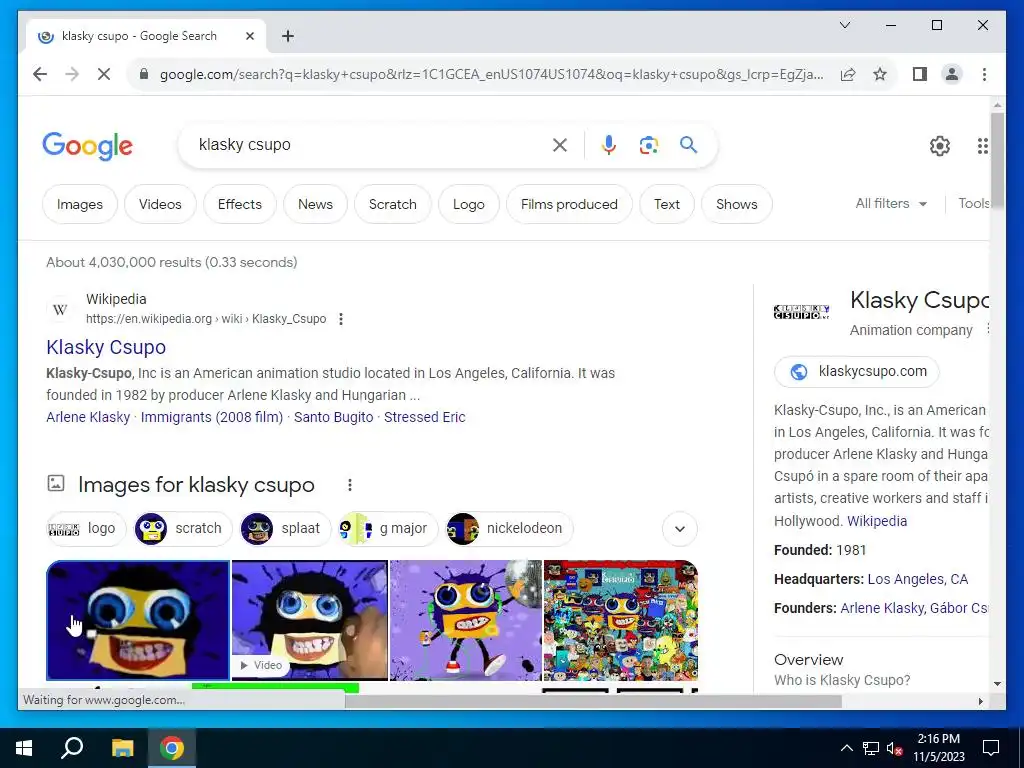
Task: Start voice search with the microphone icon
Action: pos(609,145)
